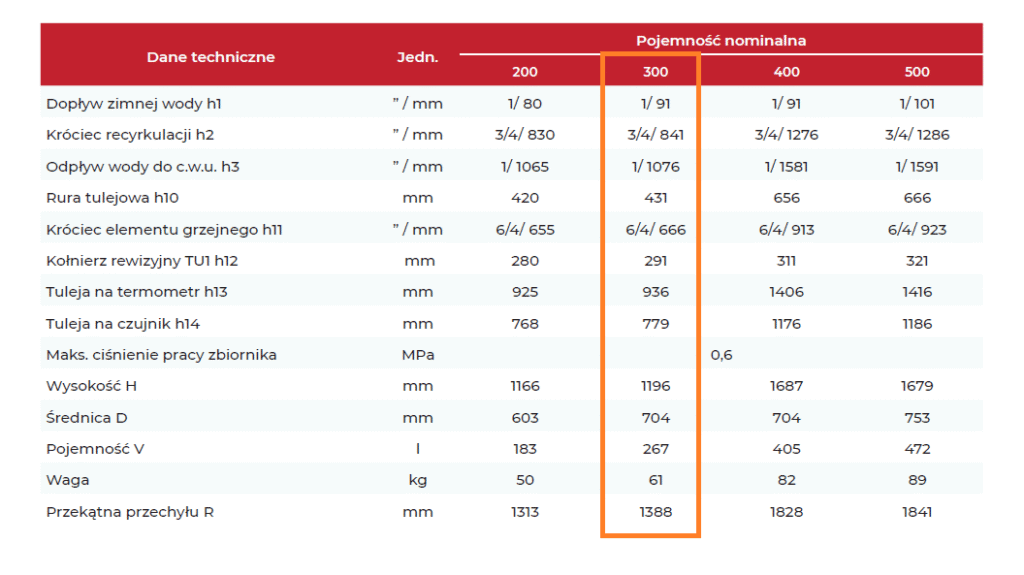The width and height of the screenshot is (1024, 575).
Task: Click the value '1416' cell
Action: (917, 291)
